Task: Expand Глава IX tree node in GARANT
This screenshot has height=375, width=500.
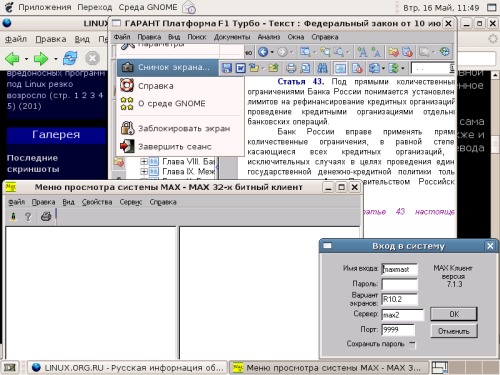Action: (144, 172)
